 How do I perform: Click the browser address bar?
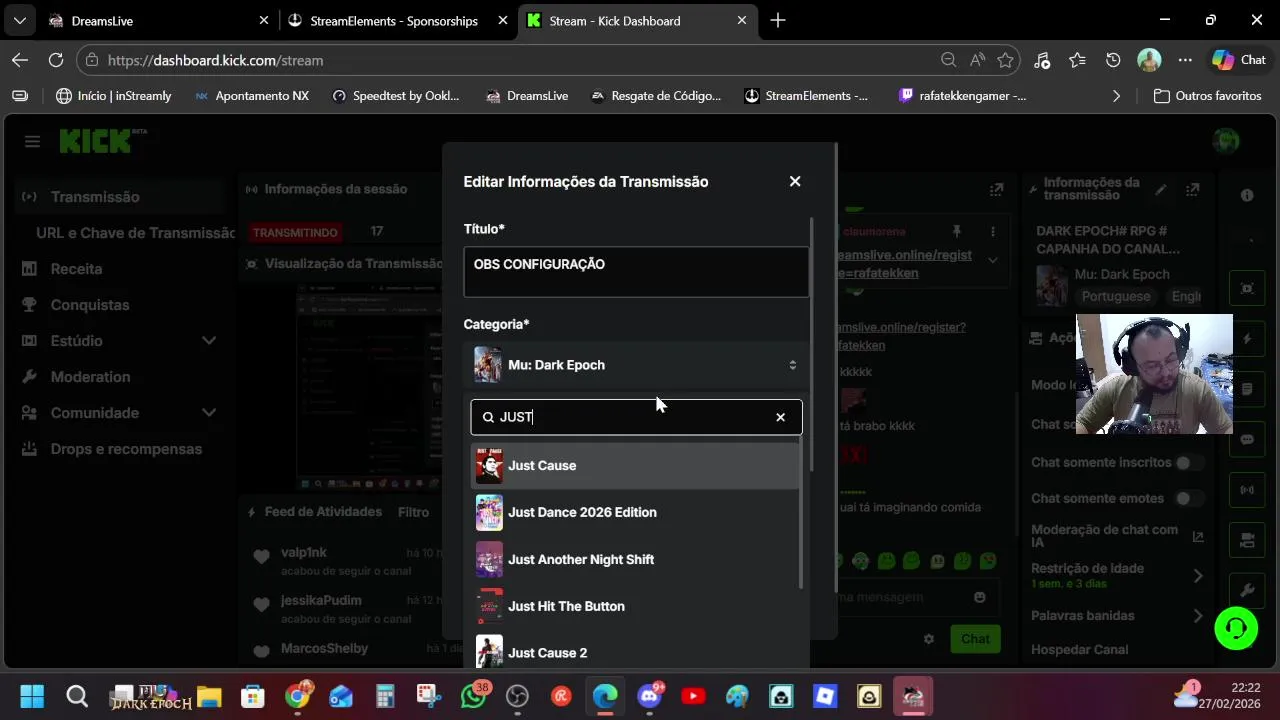coord(520,60)
